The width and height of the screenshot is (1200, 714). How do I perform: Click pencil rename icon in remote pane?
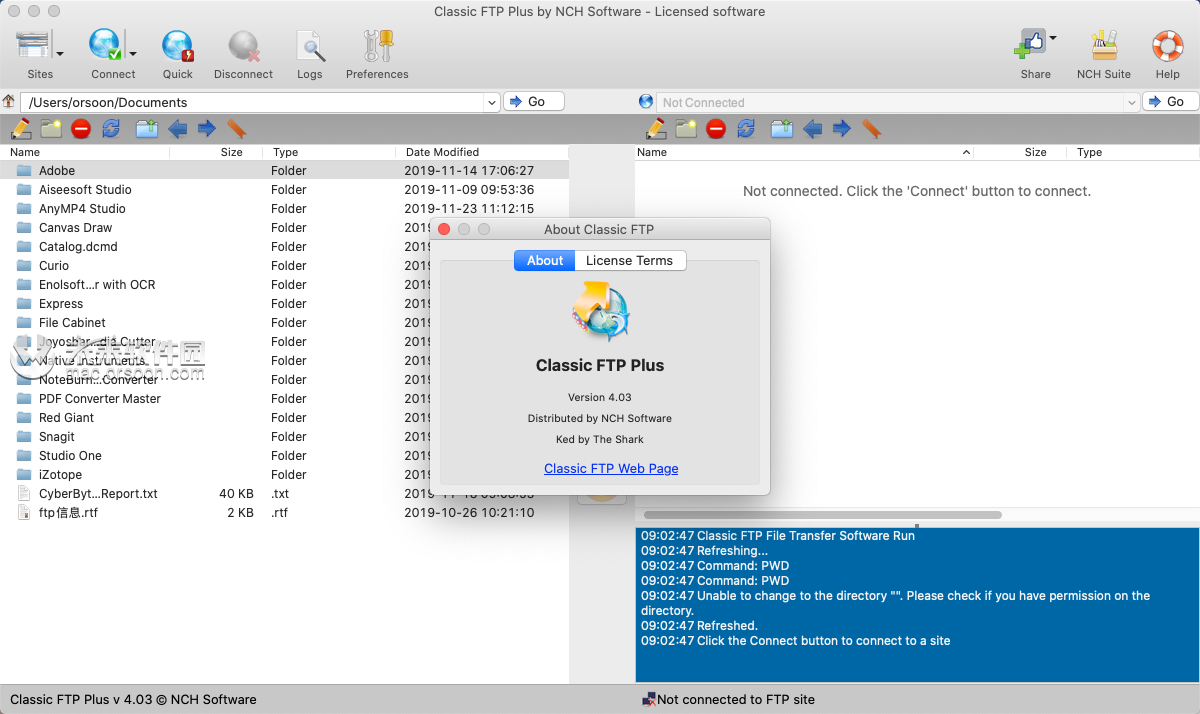pyautogui.click(x=655, y=128)
